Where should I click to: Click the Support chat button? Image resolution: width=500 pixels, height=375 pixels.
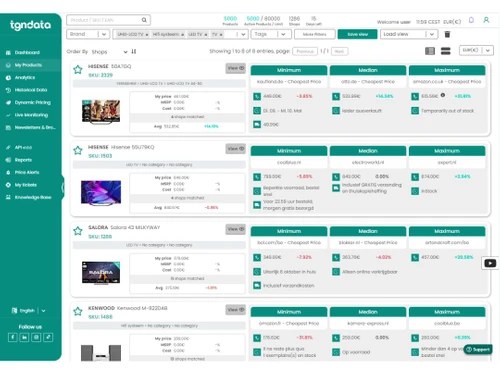pyautogui.click(x=478, y=349)
